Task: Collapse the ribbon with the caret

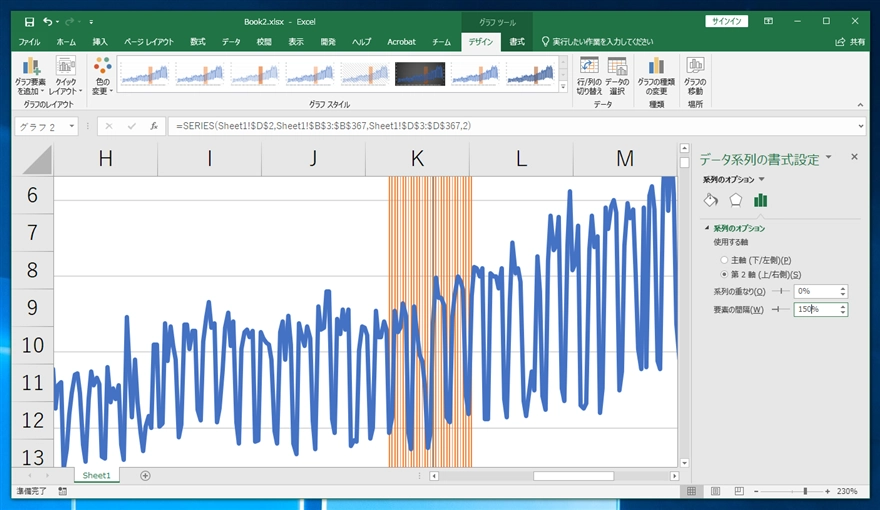Action: (x=860, y=105)
